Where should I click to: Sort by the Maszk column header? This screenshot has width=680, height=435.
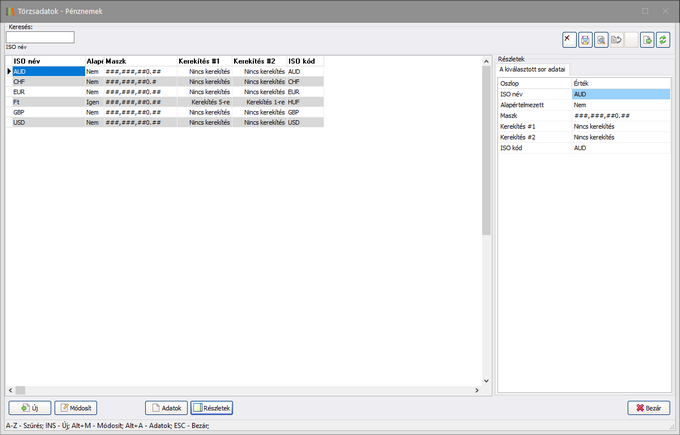[140, 61]
